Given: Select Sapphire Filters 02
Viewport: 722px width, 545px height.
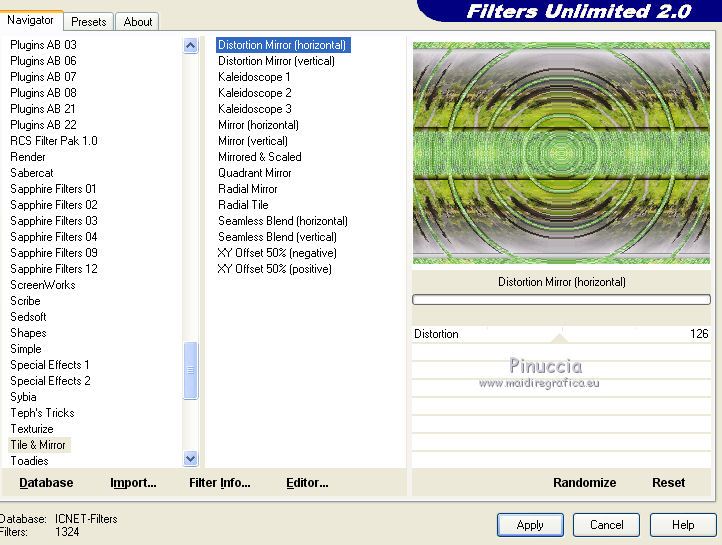Looking at the screenshot, I should point(54,205).
